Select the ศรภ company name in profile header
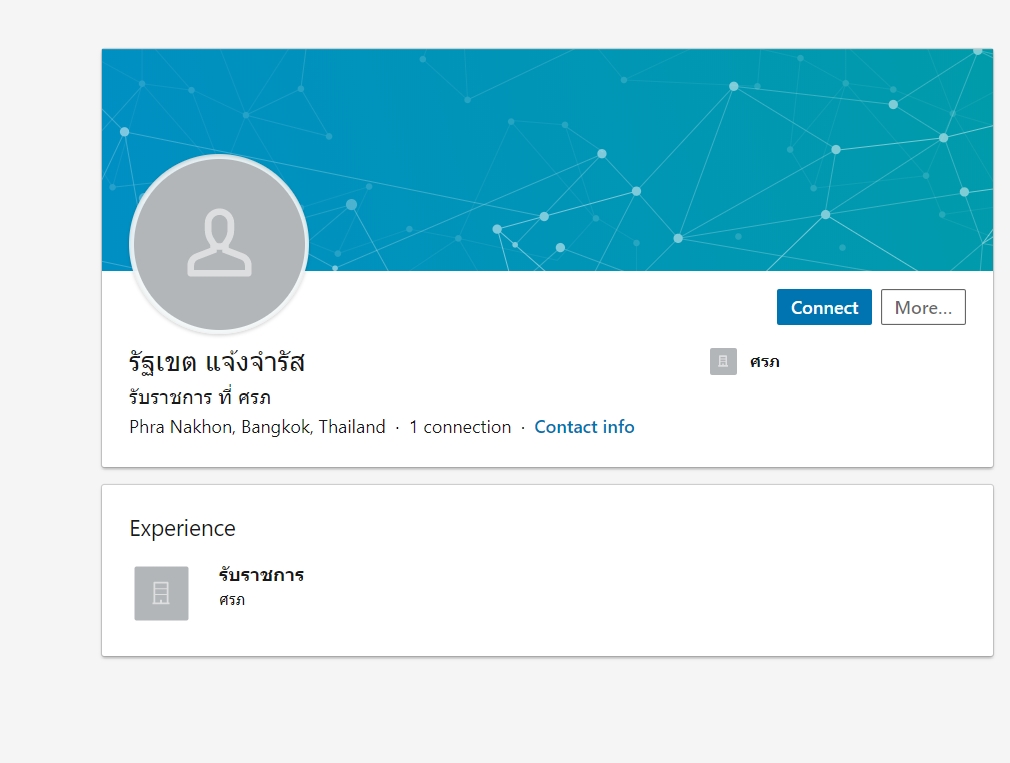1010x763 pixels. [765, 362]
